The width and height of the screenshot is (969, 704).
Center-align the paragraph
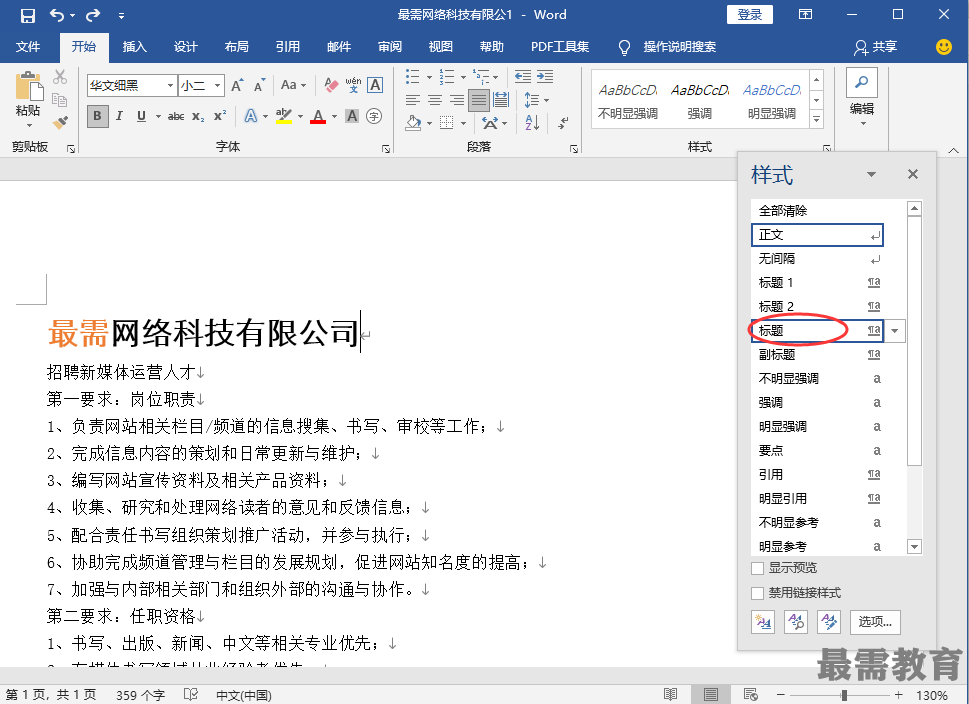click(435, 100)
